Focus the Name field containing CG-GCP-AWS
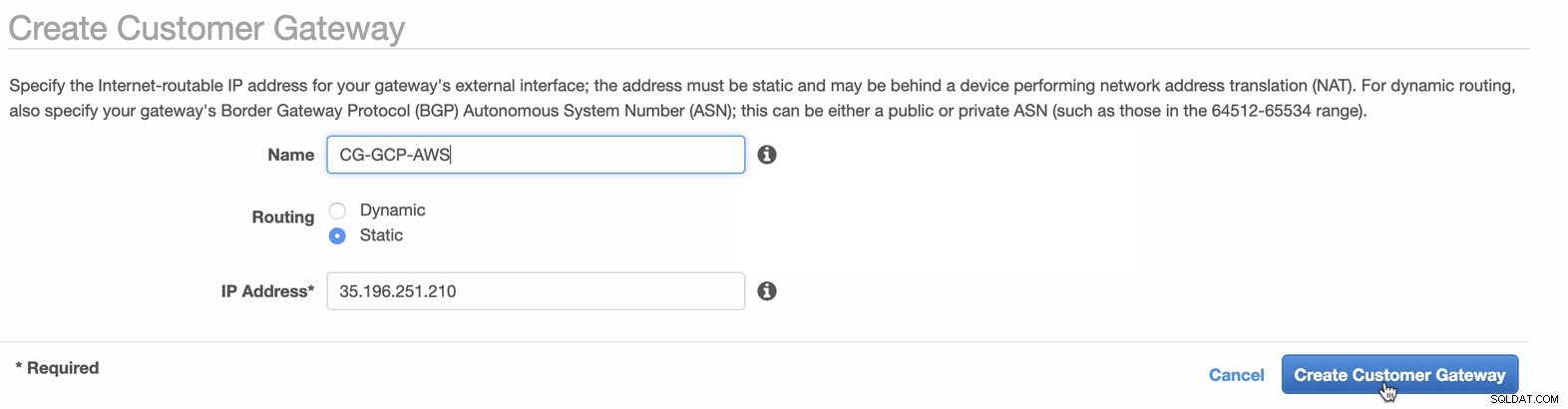This screenshot has width=1568, height=409. click(536, 155)
